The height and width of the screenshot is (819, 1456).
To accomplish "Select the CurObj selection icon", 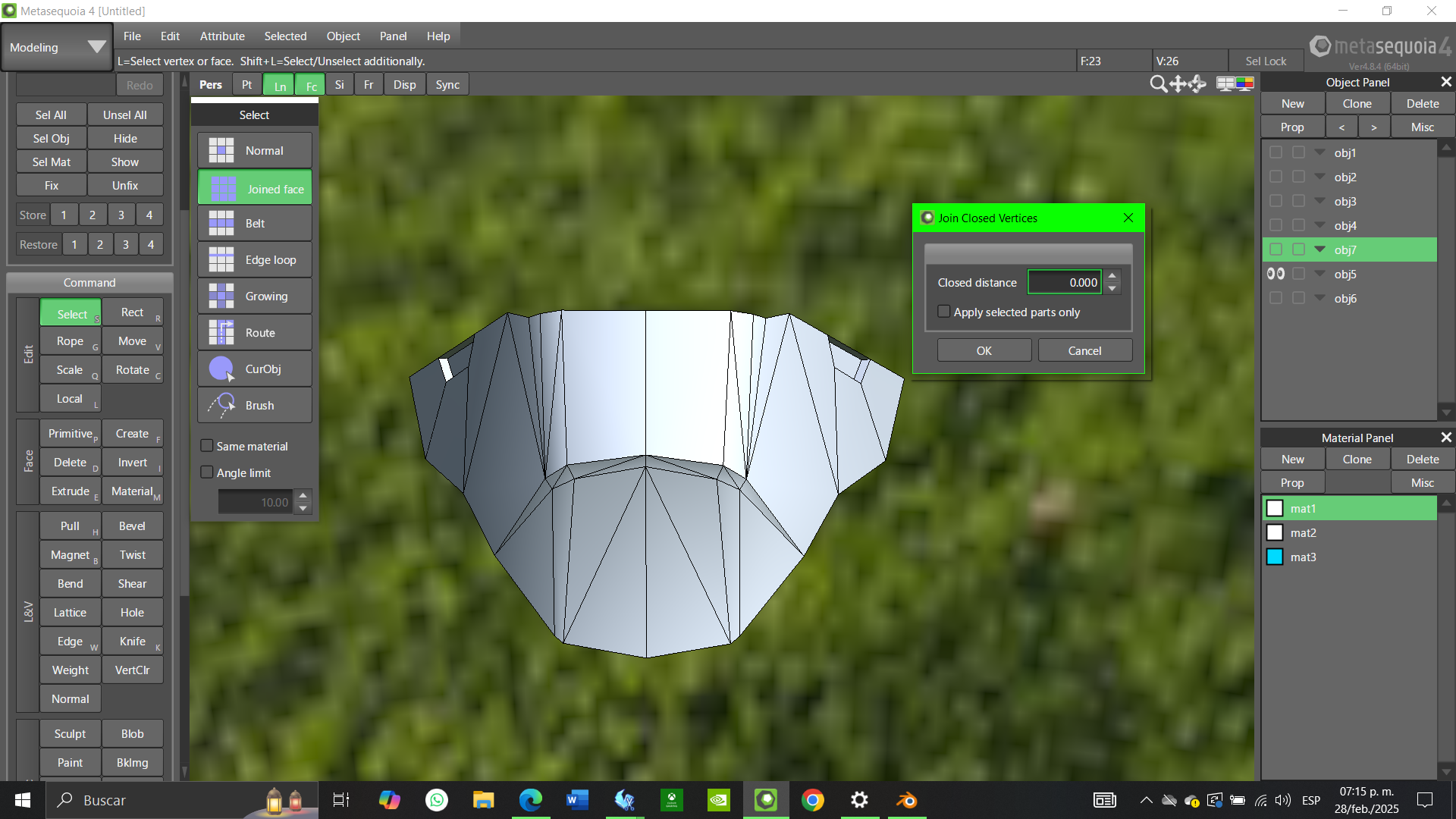I will click(221, 369).
